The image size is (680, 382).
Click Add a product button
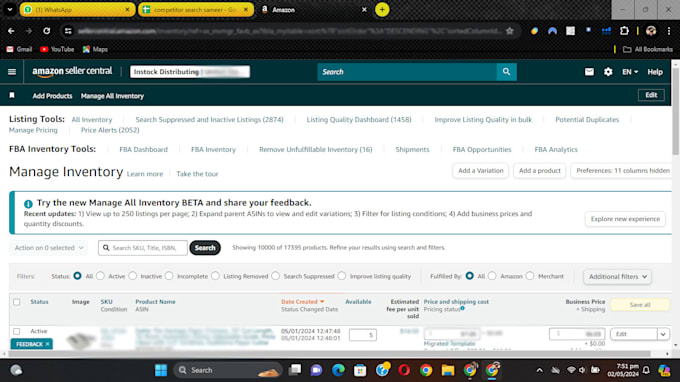click(x=539, y=170)
